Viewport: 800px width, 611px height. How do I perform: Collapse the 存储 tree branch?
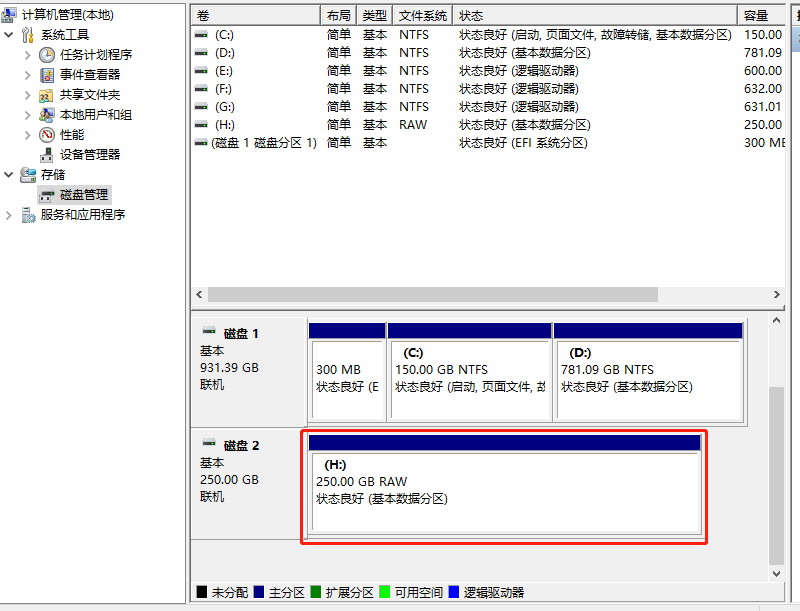click(8, 174)
